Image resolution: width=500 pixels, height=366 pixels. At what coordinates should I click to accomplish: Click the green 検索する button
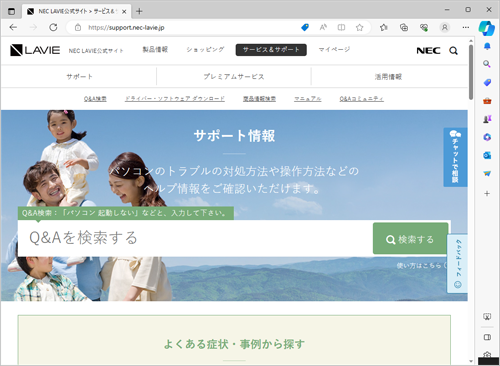click(410, 239)
